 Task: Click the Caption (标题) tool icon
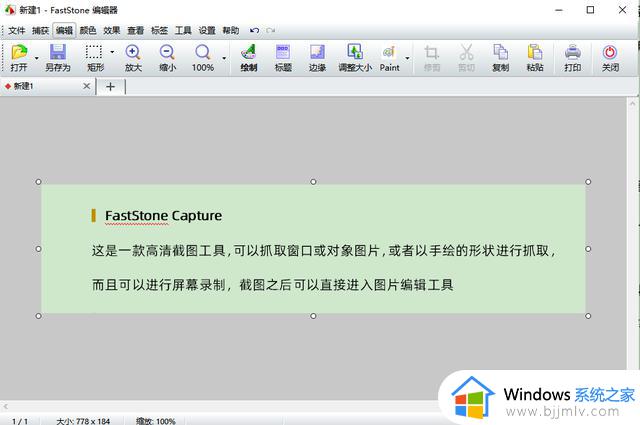tap(283, 52)
